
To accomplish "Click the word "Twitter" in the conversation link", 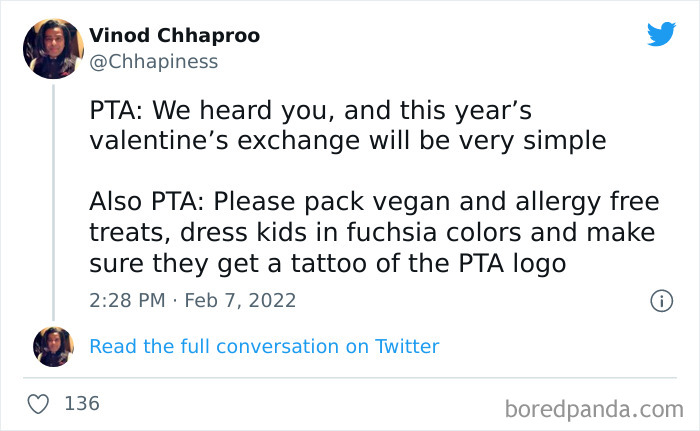I will point(407,346).
